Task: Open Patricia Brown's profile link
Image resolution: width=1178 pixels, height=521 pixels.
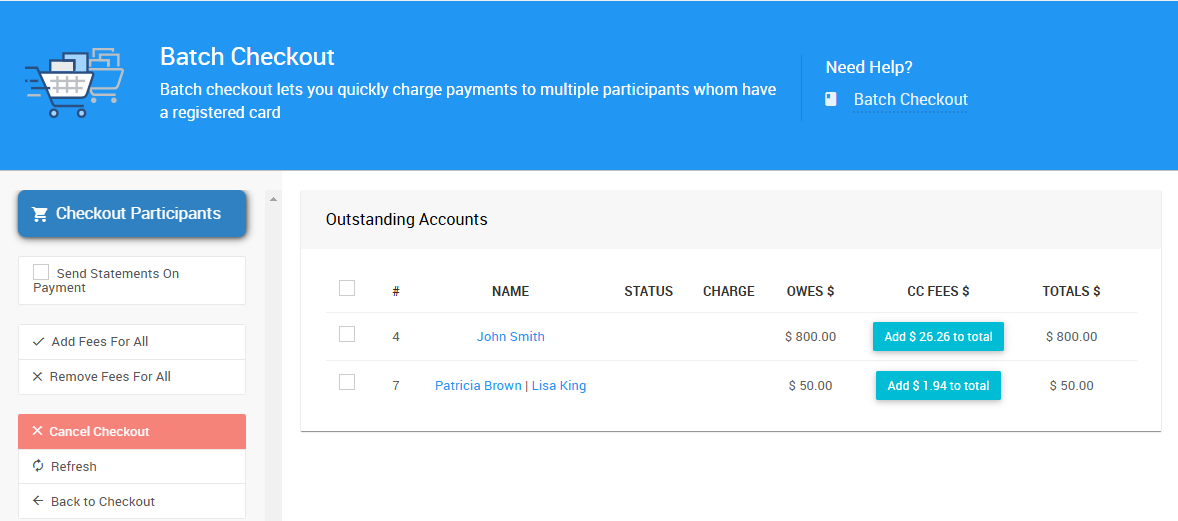Action: click(x=478, y=386)
